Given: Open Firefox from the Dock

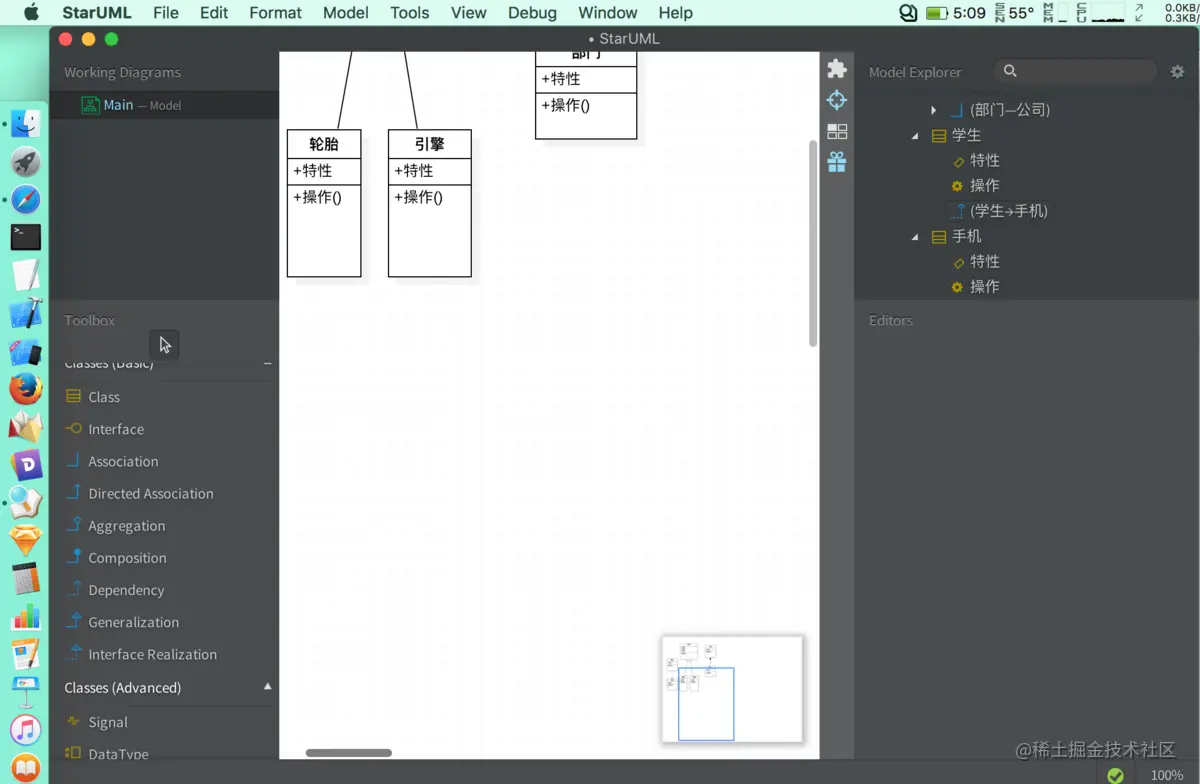Looking at the screenshot, I should (25, 388).
